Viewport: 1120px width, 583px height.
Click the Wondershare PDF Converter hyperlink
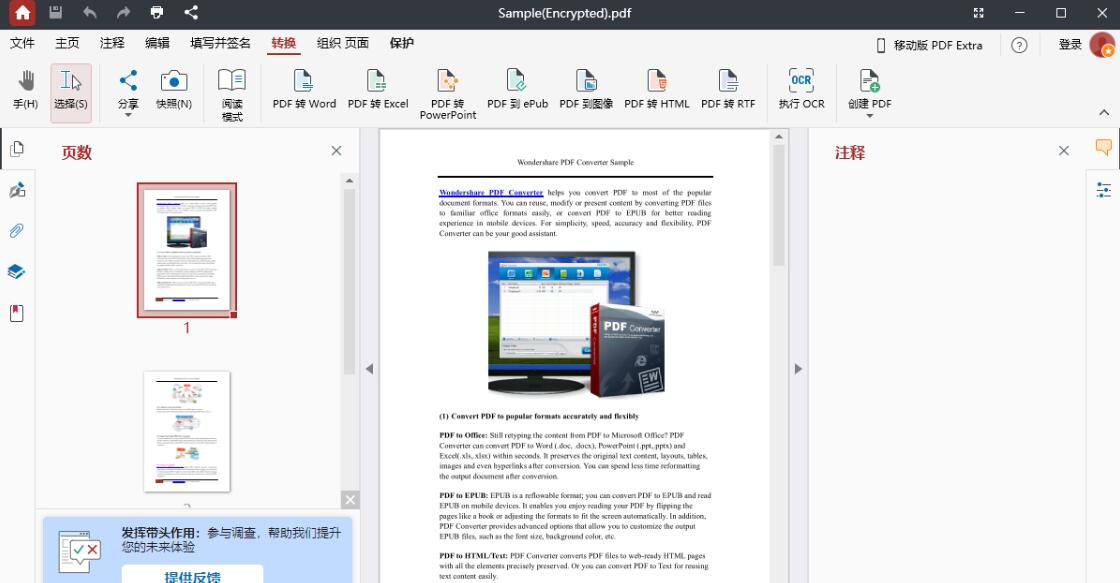491,192
